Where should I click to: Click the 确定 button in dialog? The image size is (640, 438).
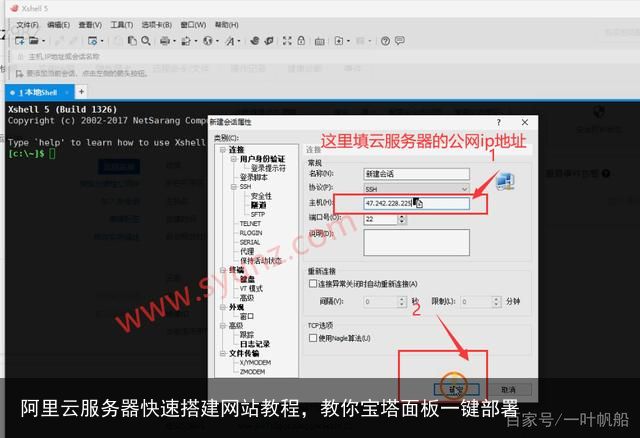click(x=456, y=389)
